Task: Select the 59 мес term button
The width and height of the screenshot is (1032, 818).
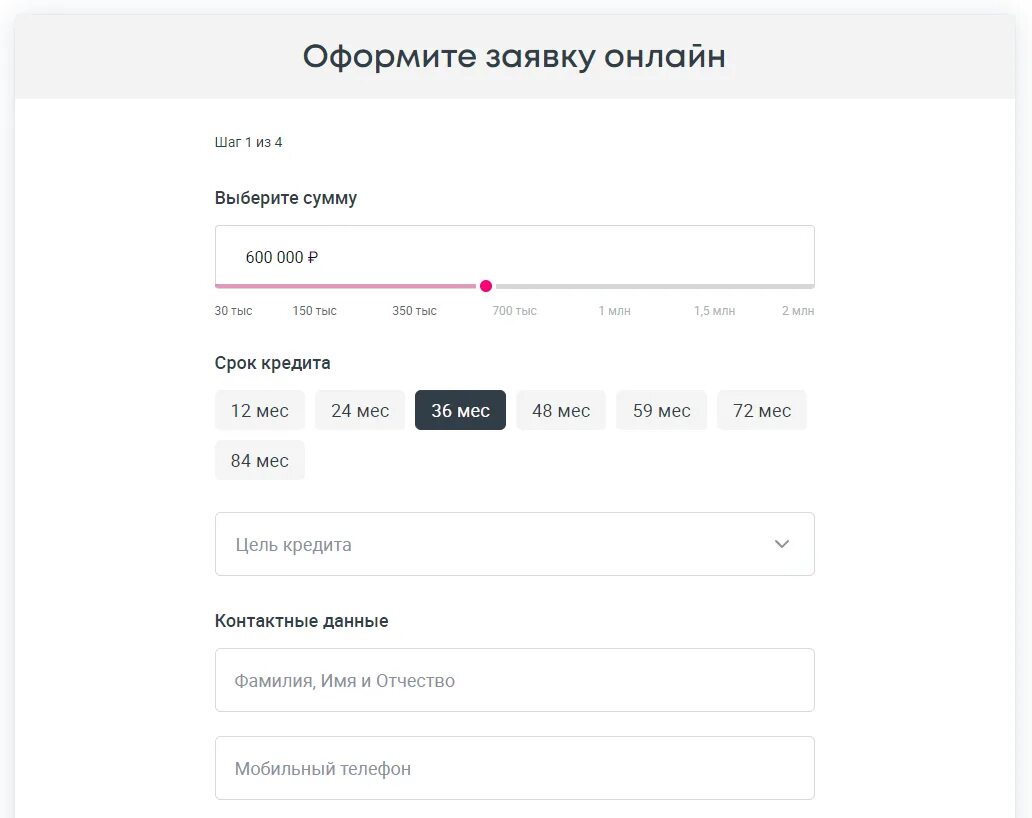Action: click(661, 410)
